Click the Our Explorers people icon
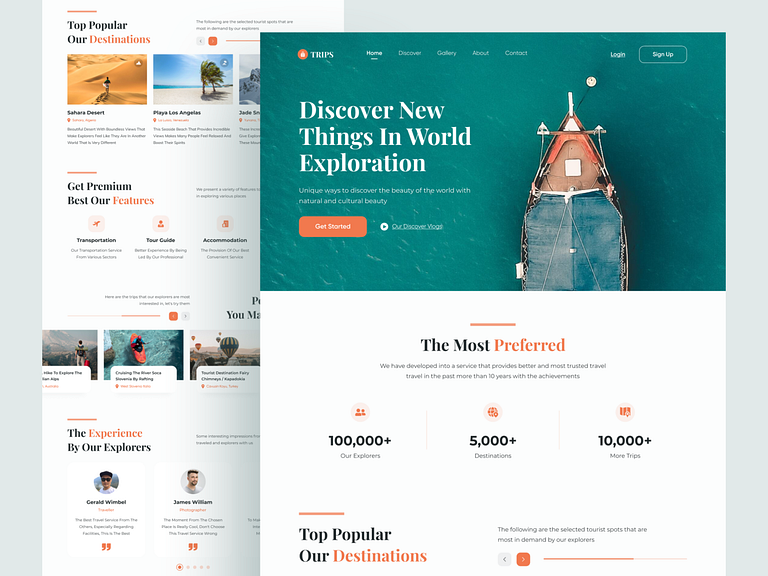The width and height of the screenshot is (768, 576). [360, 412]
